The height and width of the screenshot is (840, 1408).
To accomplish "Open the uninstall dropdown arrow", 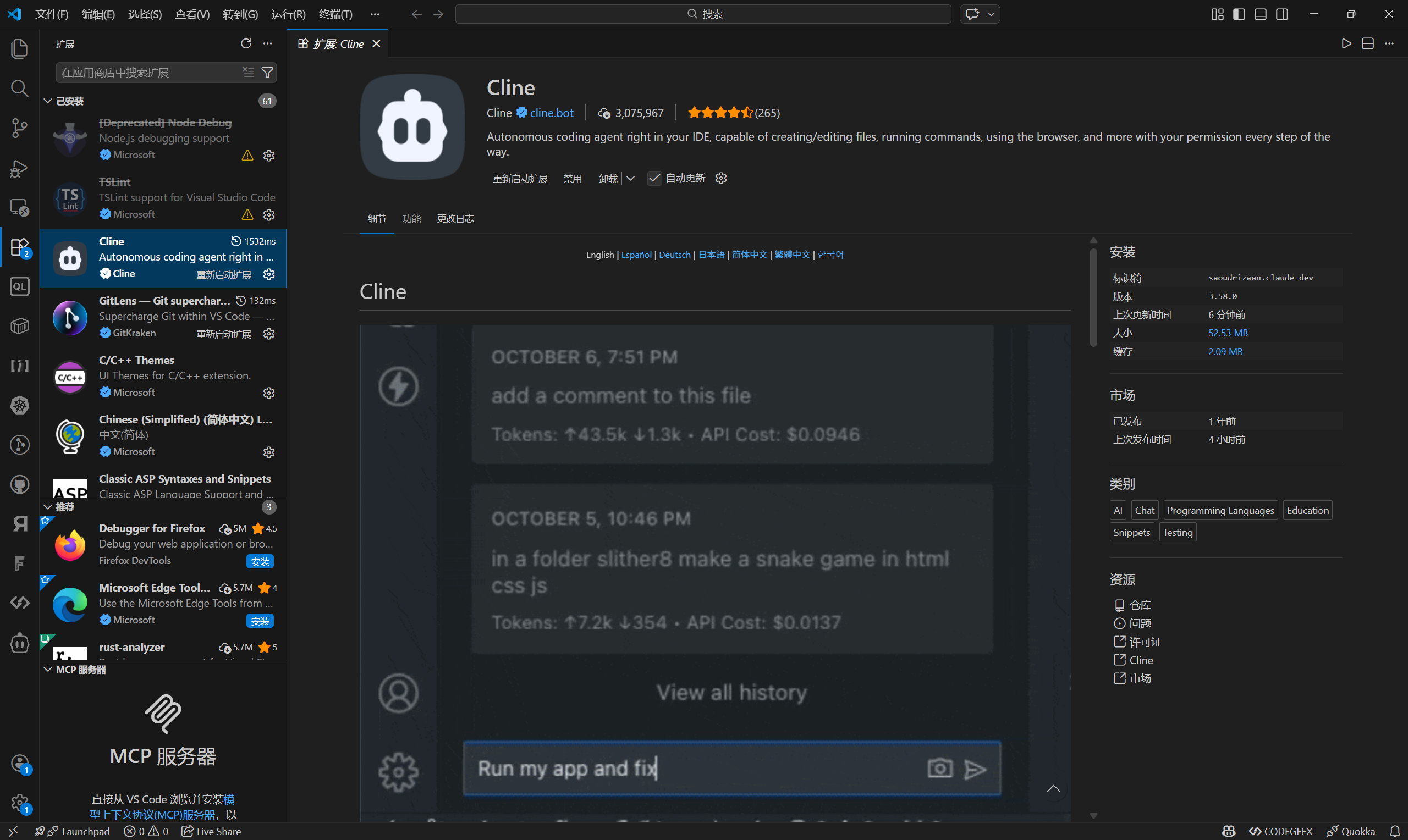I will point(630,178).
